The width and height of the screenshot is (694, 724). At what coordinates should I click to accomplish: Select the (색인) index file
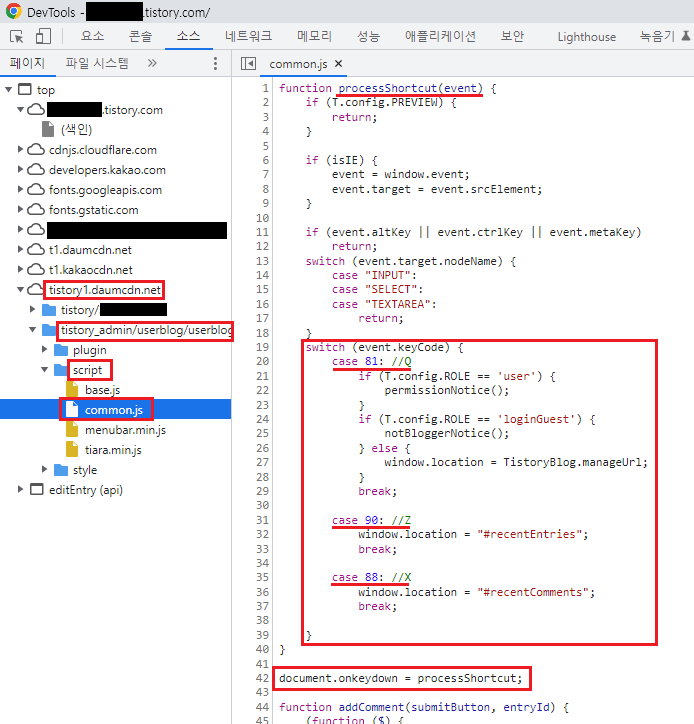point(76,130)
